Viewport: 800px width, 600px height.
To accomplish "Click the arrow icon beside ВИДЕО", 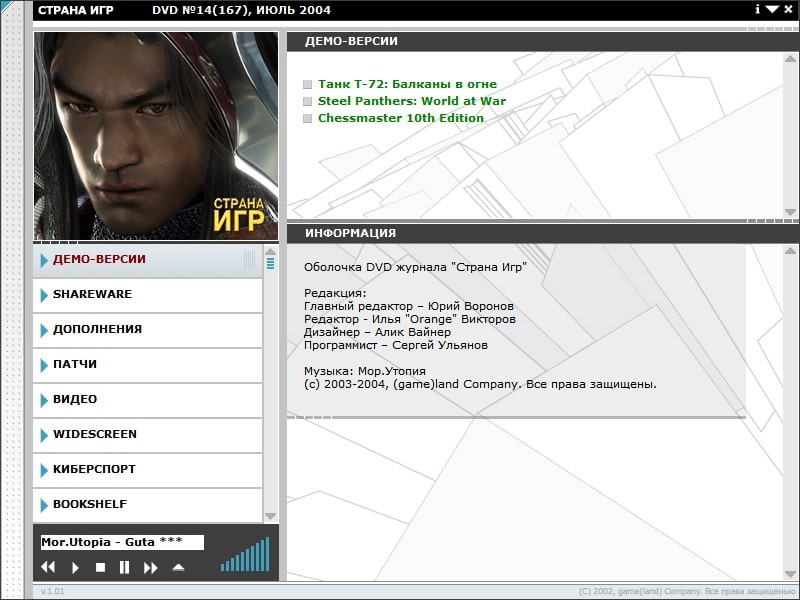I will 44,401.
